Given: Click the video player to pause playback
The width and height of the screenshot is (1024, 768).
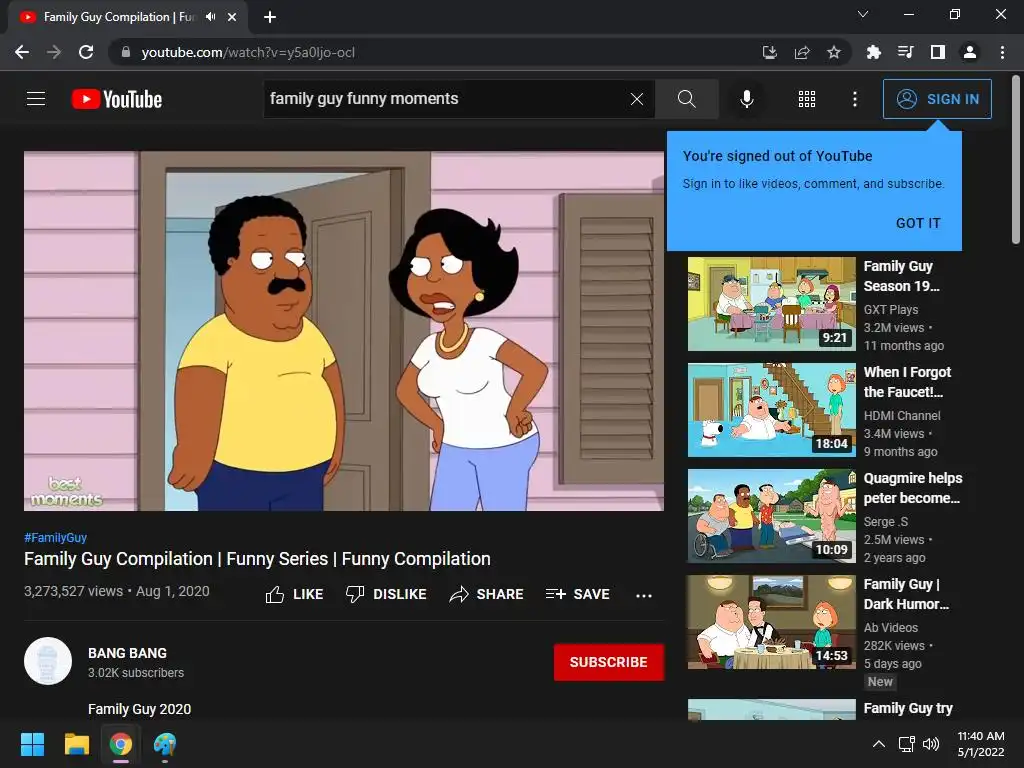Looking at the screenshot, I should tap(344, 331).
